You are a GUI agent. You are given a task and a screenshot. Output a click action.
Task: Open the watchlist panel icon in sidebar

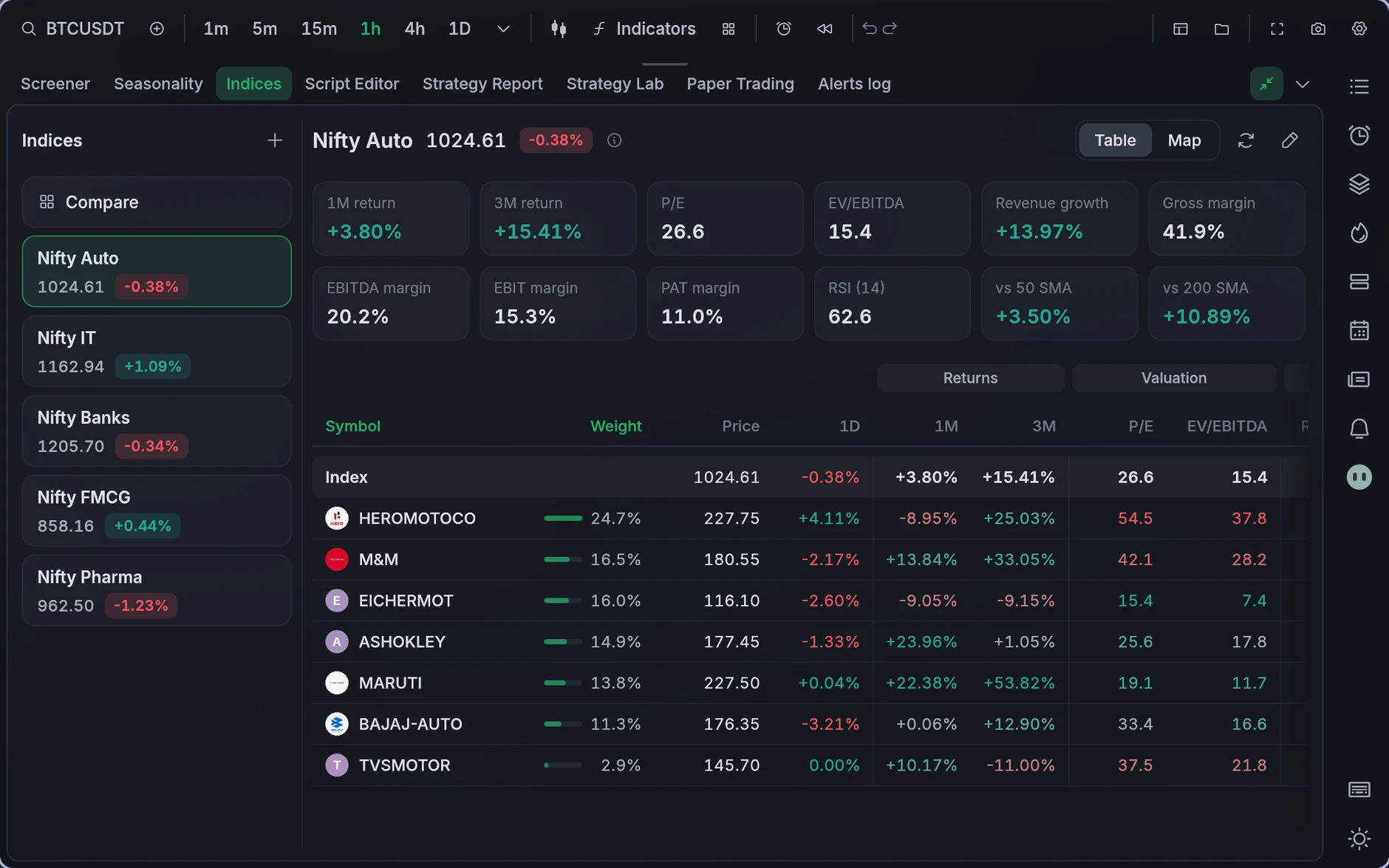1359,86
